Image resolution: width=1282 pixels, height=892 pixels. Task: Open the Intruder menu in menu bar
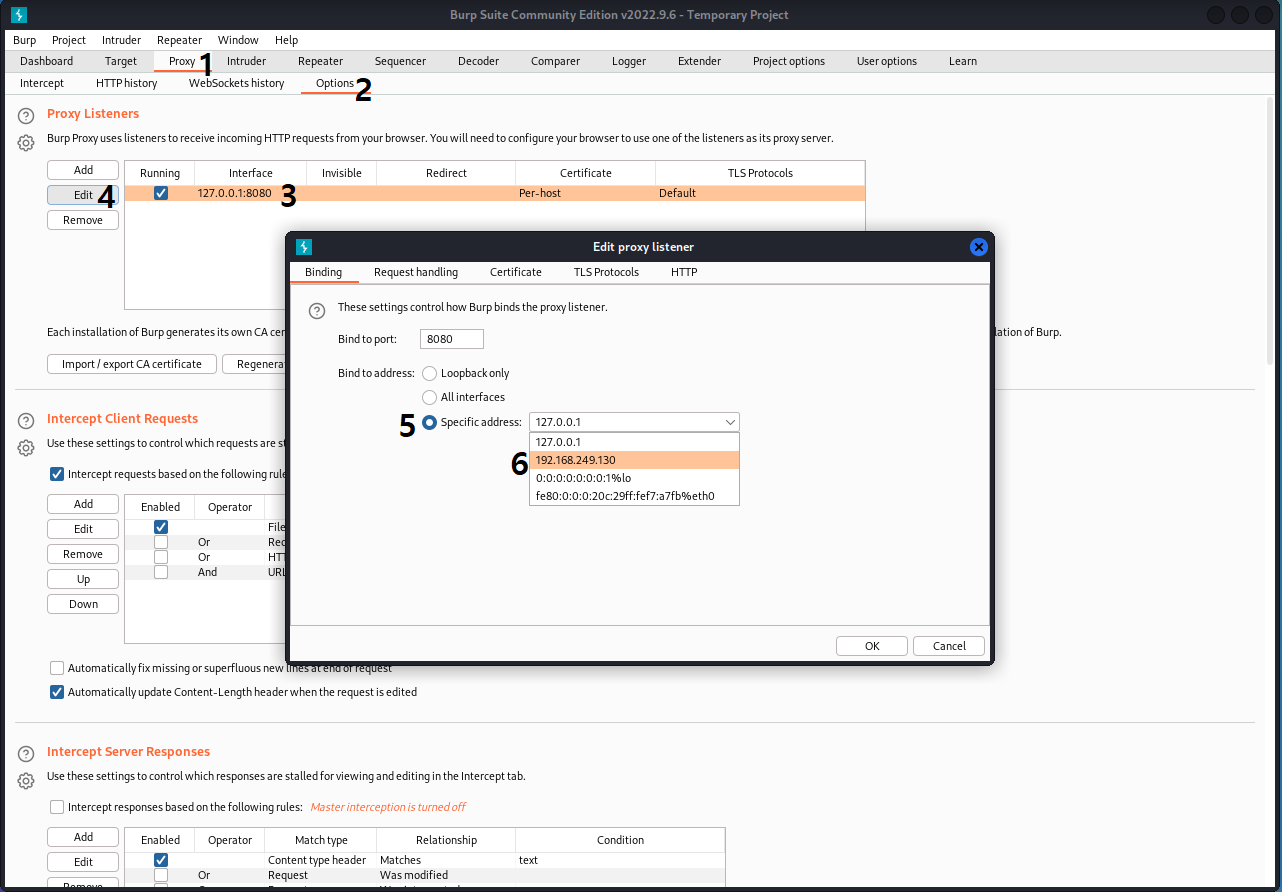(121, 40)
